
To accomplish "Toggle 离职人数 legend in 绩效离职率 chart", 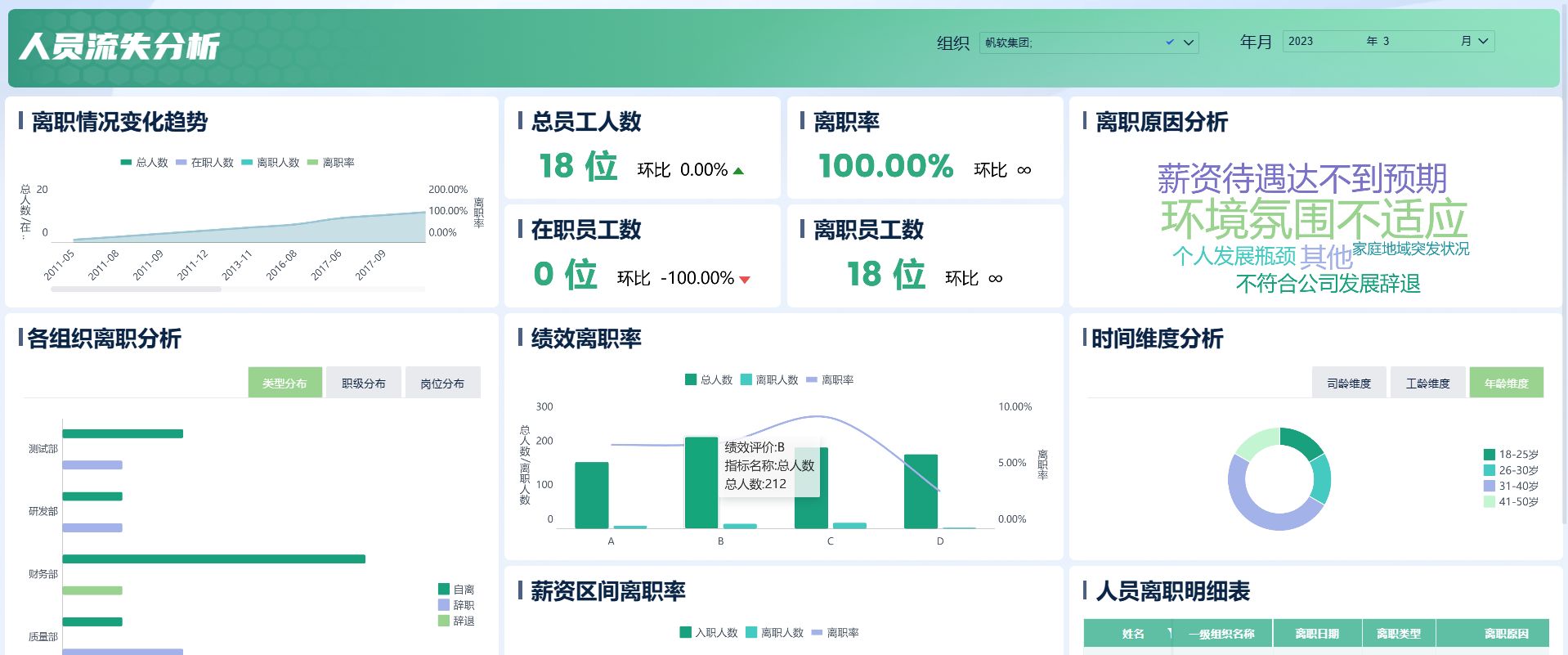I will click(769, 379).
